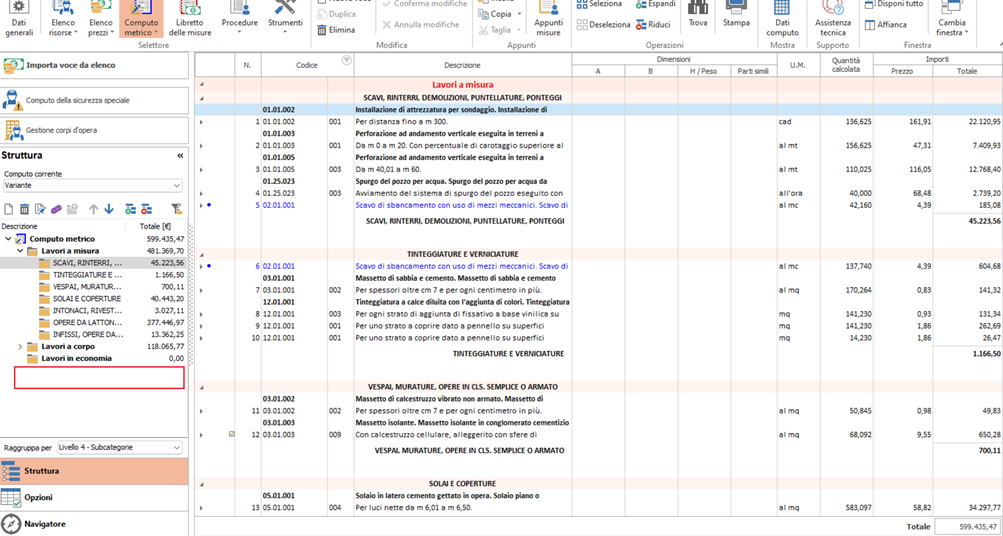Open the Elenco prezzi dropdown button

click(x=101, y=19)
